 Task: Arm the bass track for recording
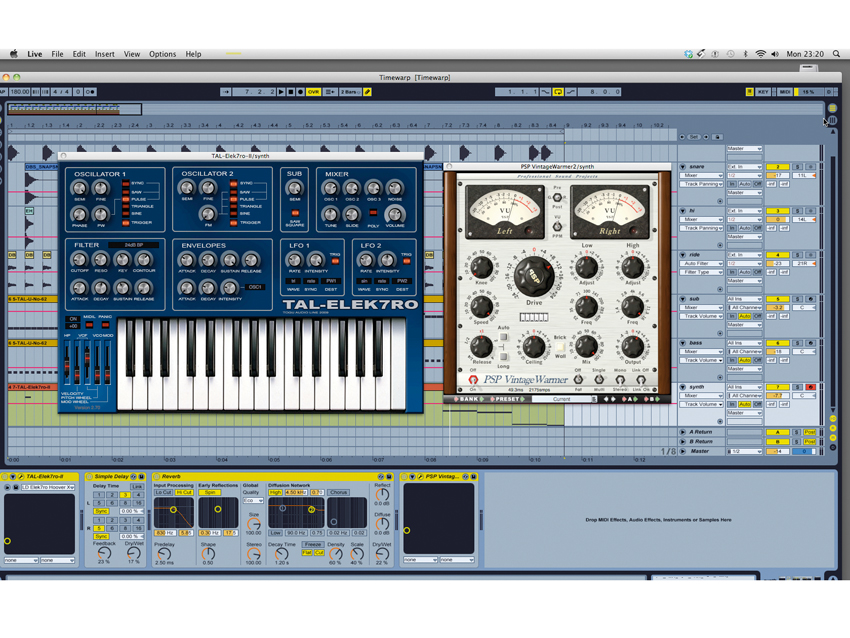pos(810,343)
